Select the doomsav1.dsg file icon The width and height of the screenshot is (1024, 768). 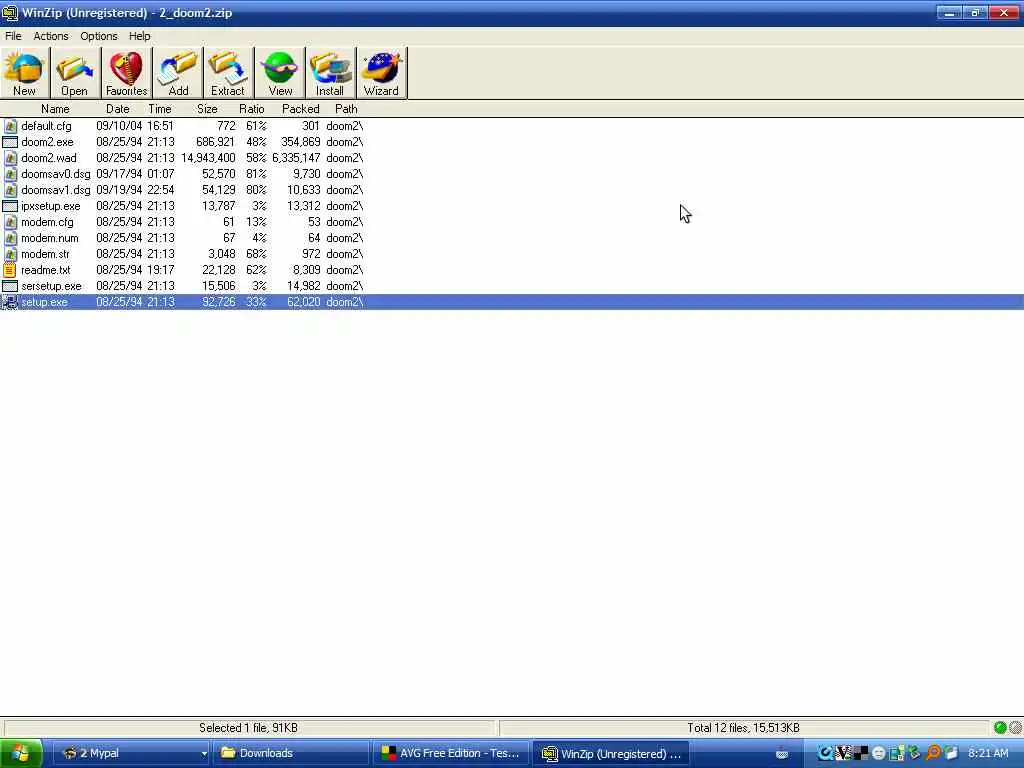click(10, 190)
